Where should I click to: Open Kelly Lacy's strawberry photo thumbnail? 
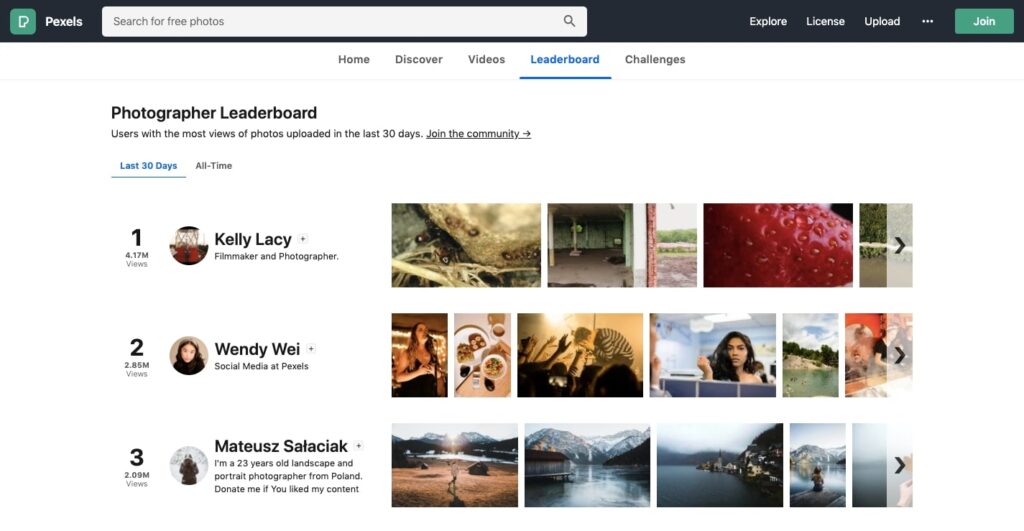pyautogui.click(x=778, y=245)
